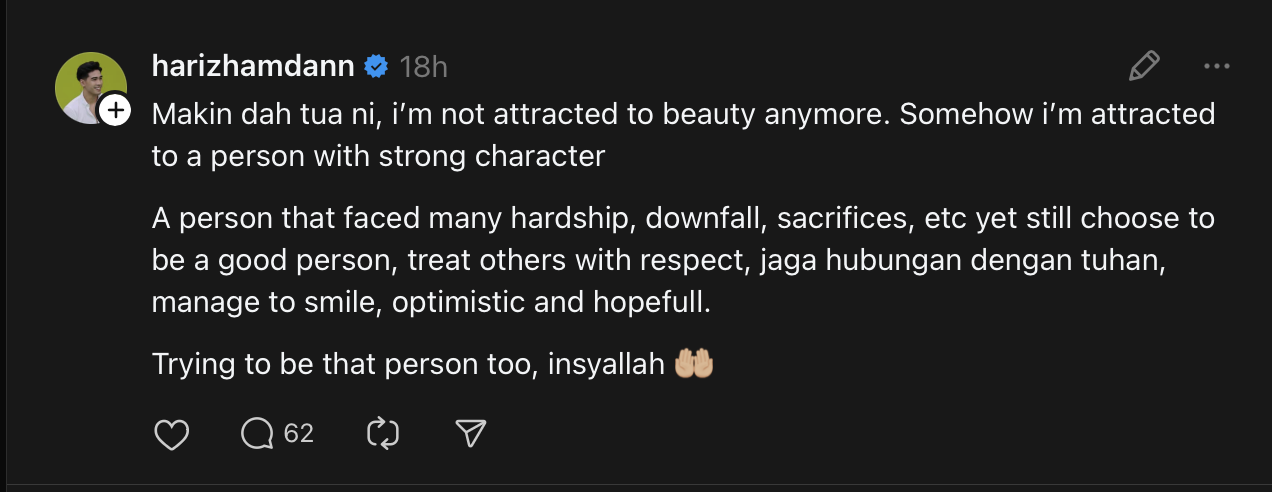The width and height of the screenshot is (1272, 492).
Task: Click the folded hands emoji
Action: (694, 364)
